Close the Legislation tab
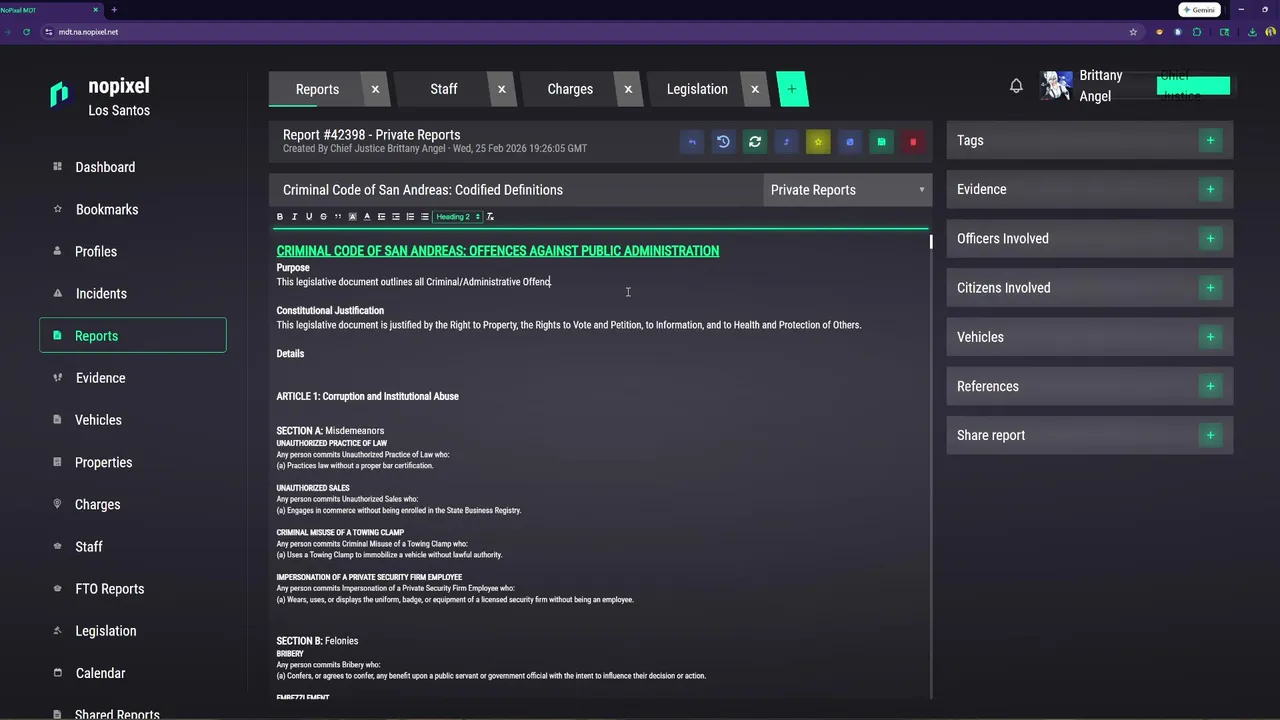The width and height of the screenshot is (1280, 720). (x=755, y=89)
